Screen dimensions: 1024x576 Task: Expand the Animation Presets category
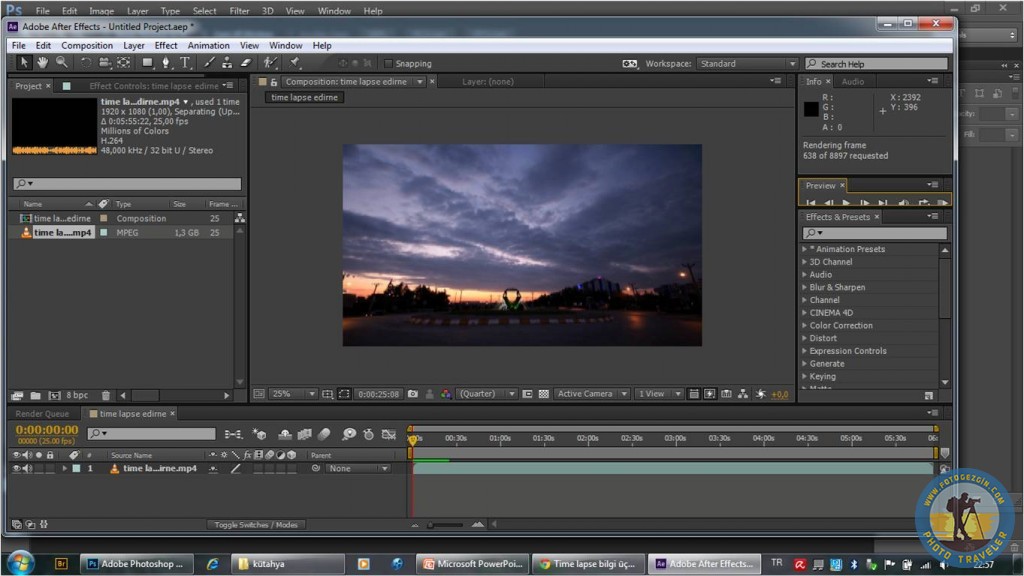coord(805,249)
